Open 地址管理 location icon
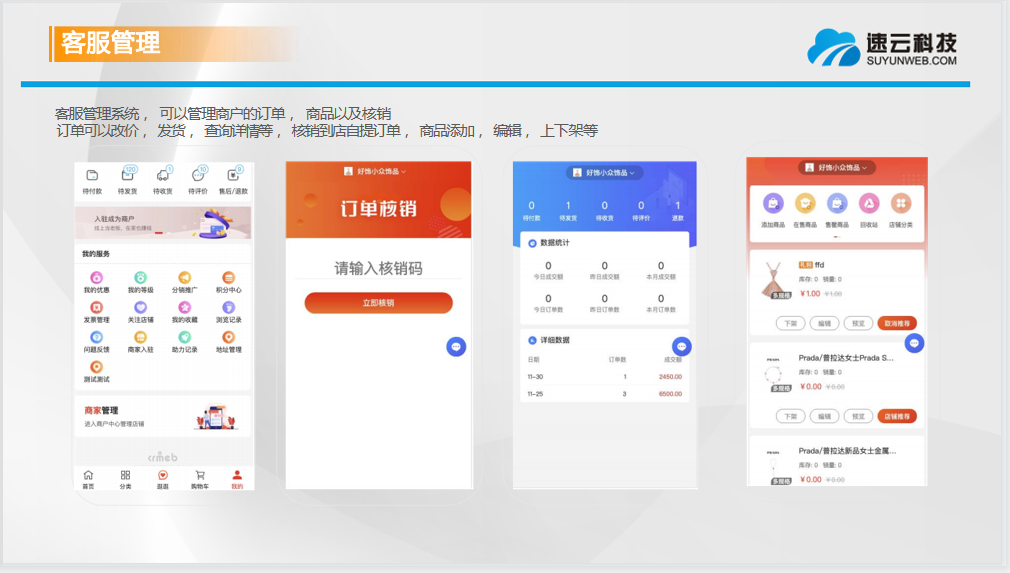This screenshot has height=573, width=1010. coord(229,337)
